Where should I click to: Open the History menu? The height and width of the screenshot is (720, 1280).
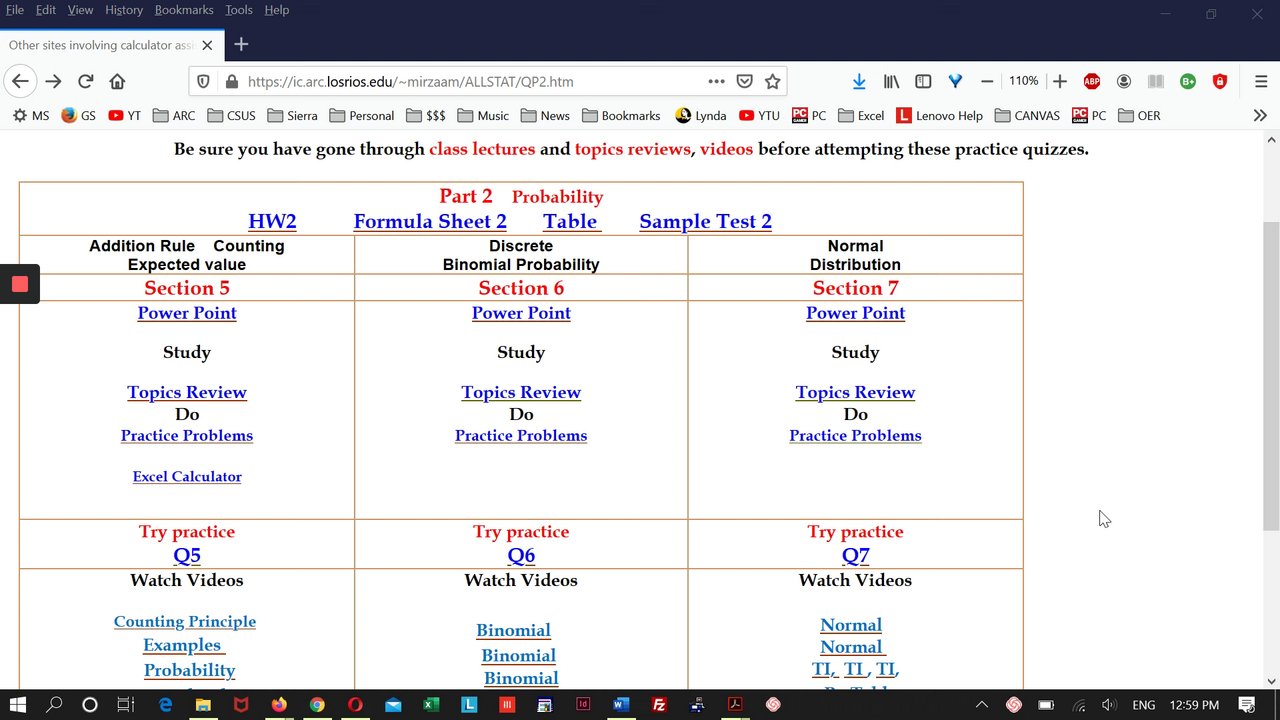click(x=124, y=10)
